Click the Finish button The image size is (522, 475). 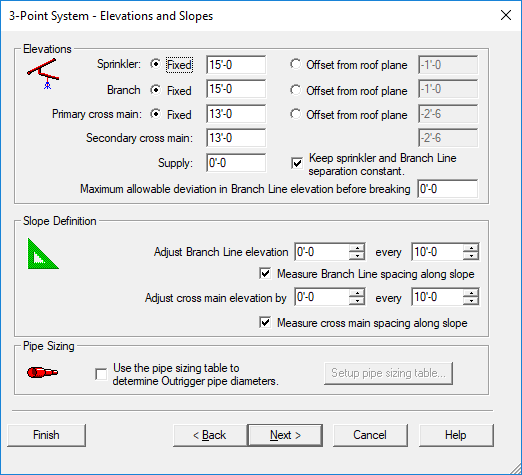(46, 435)
